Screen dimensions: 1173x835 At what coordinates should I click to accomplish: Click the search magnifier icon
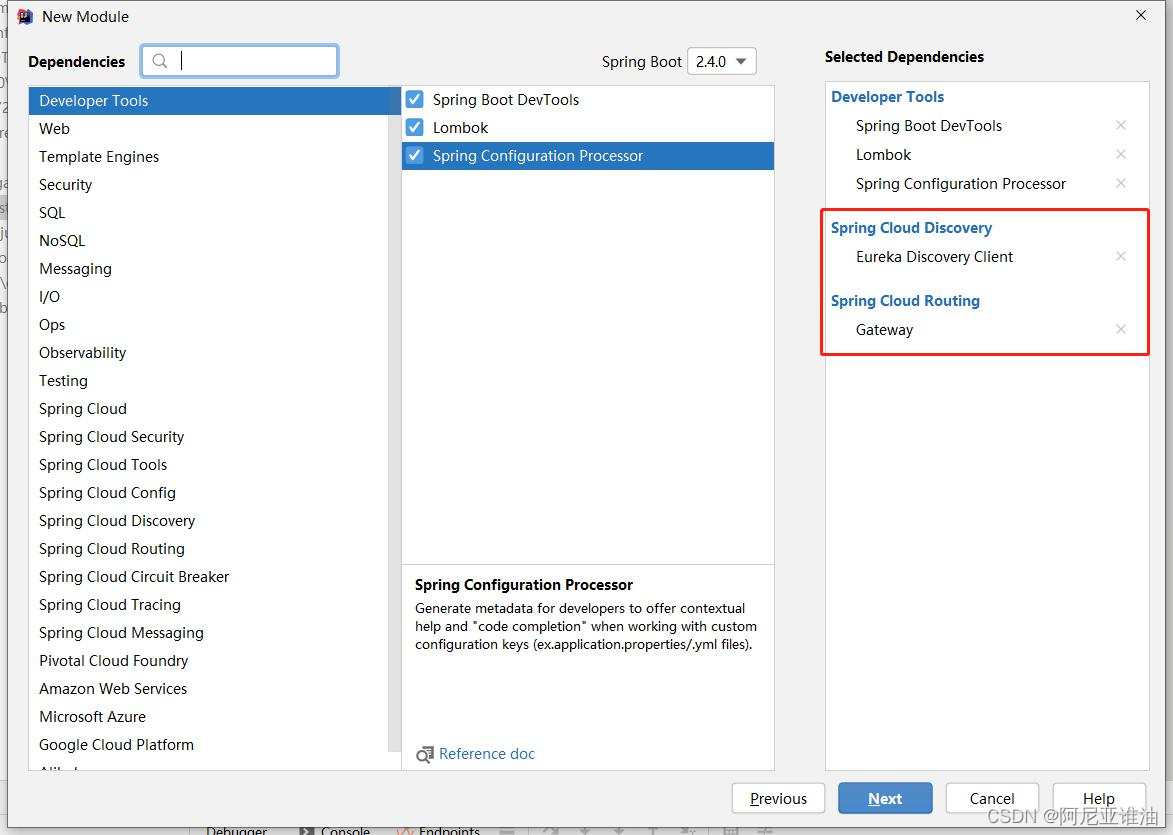pyautogui.click(x=159, y=61)
